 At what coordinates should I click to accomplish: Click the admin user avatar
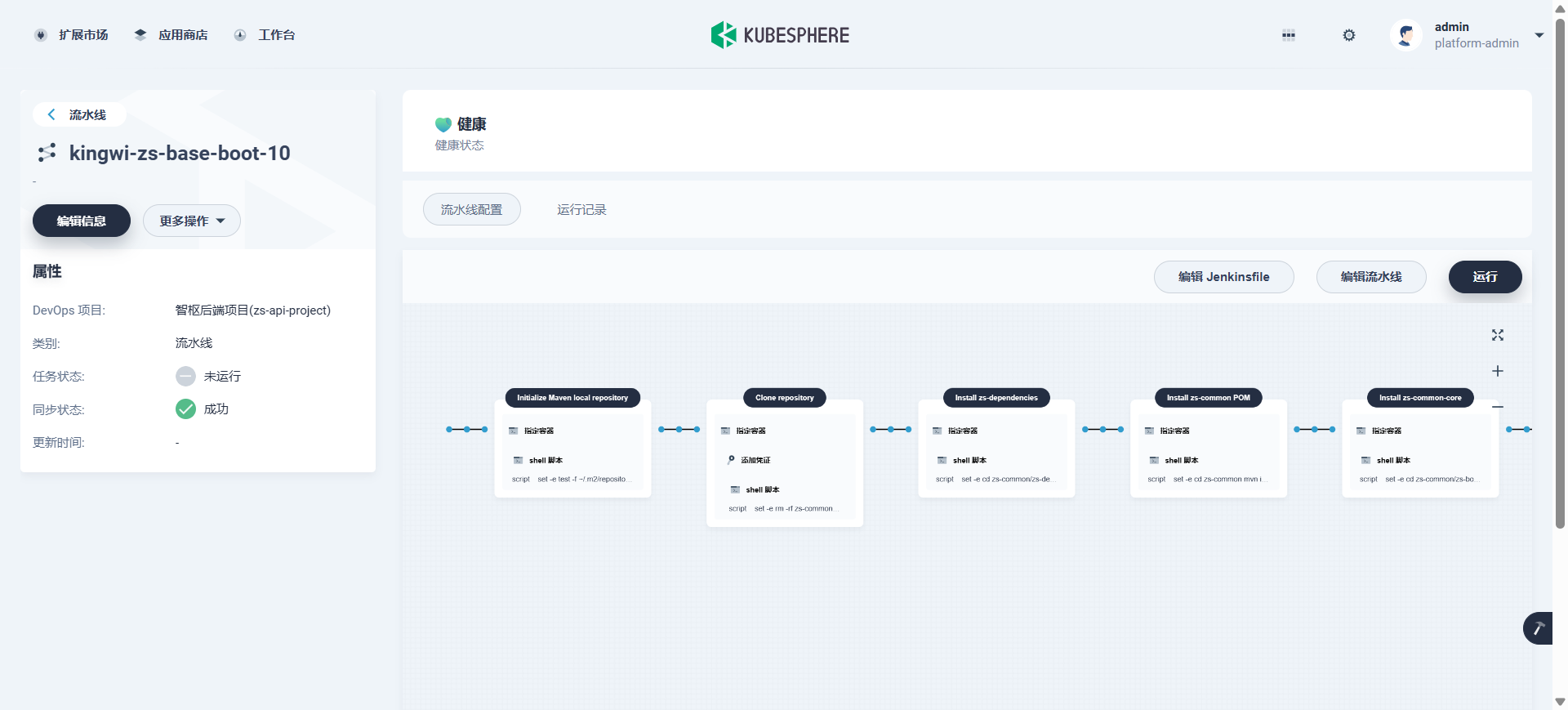1406,35
